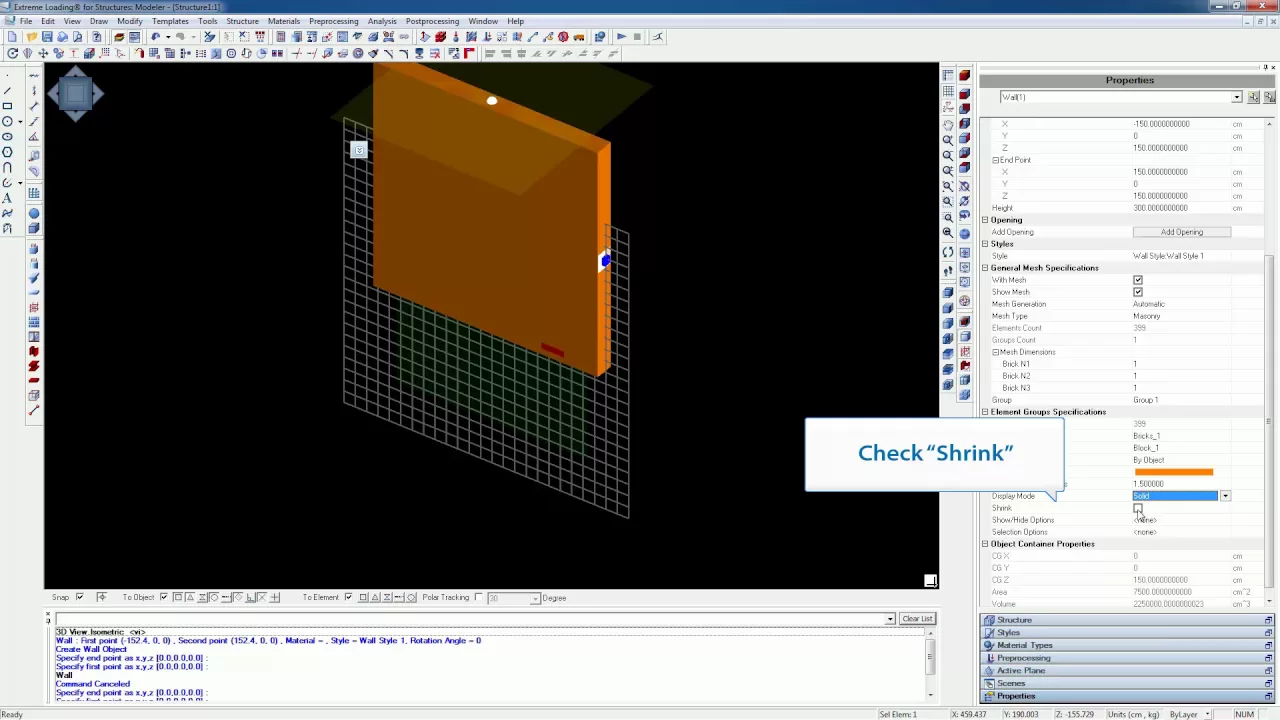Click the Save disk icon in toolbar
The height and width of the screenshot is (720, 1280).
click(47, 37)
